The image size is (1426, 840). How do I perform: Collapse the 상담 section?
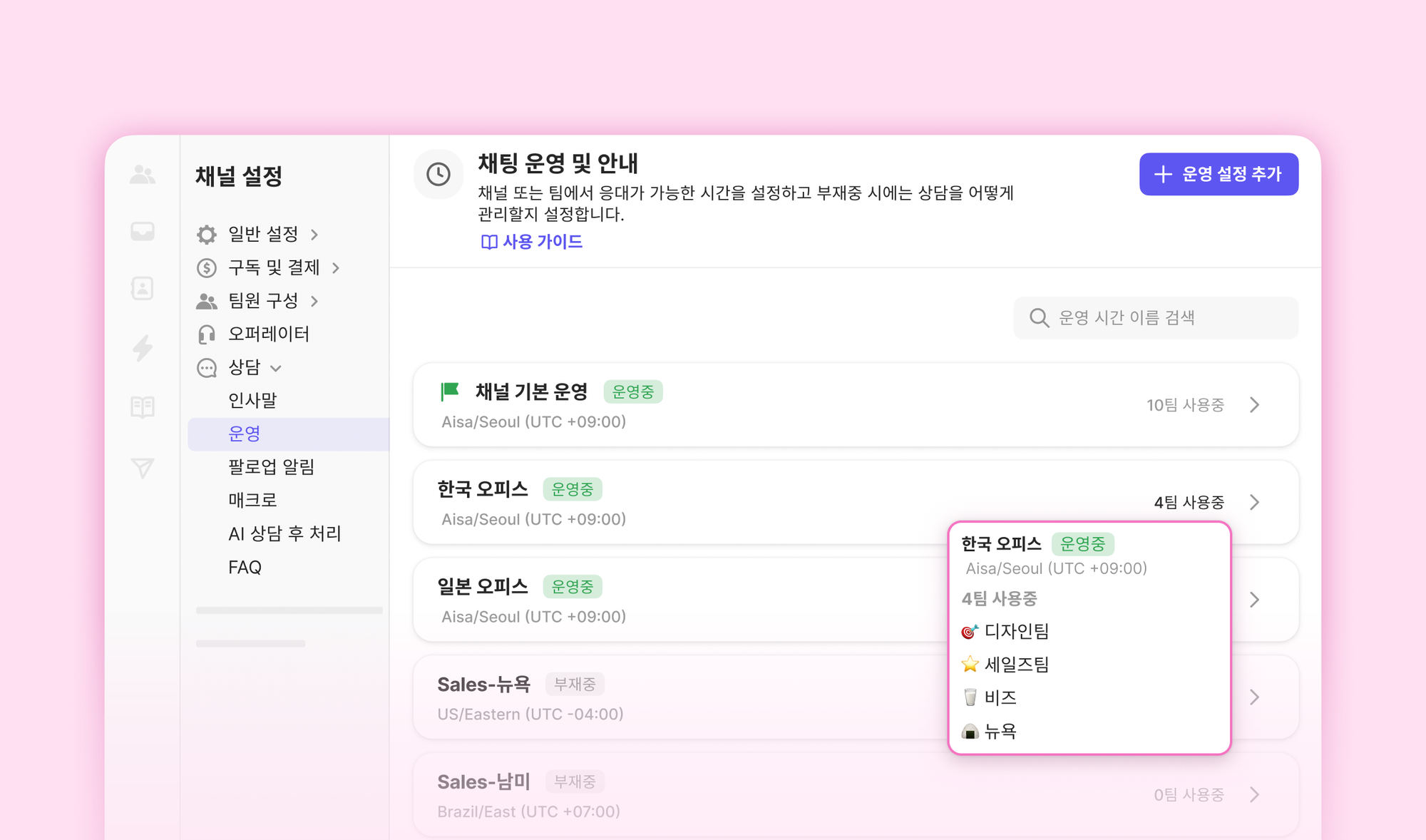click(x=277, y=368)
